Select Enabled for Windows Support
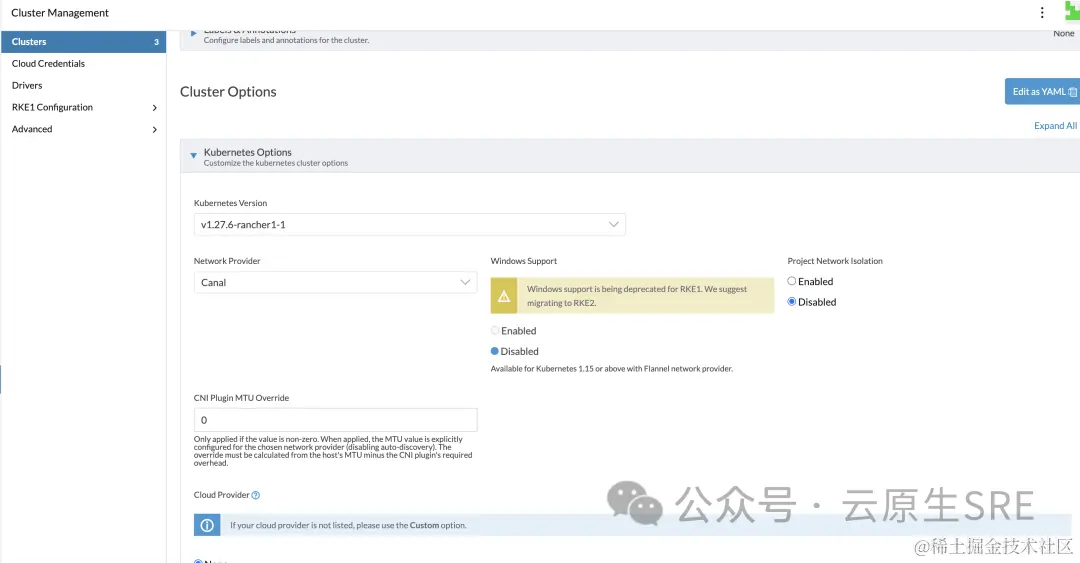This screenshot has height=563, width=1080. point(495,331)
